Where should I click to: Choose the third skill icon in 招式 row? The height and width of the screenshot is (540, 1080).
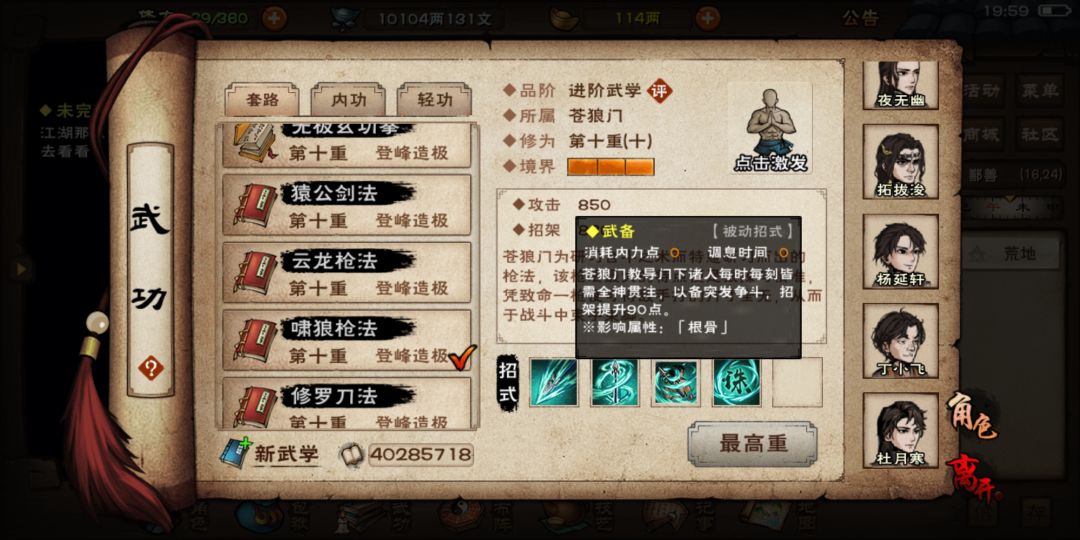(676, 382)
